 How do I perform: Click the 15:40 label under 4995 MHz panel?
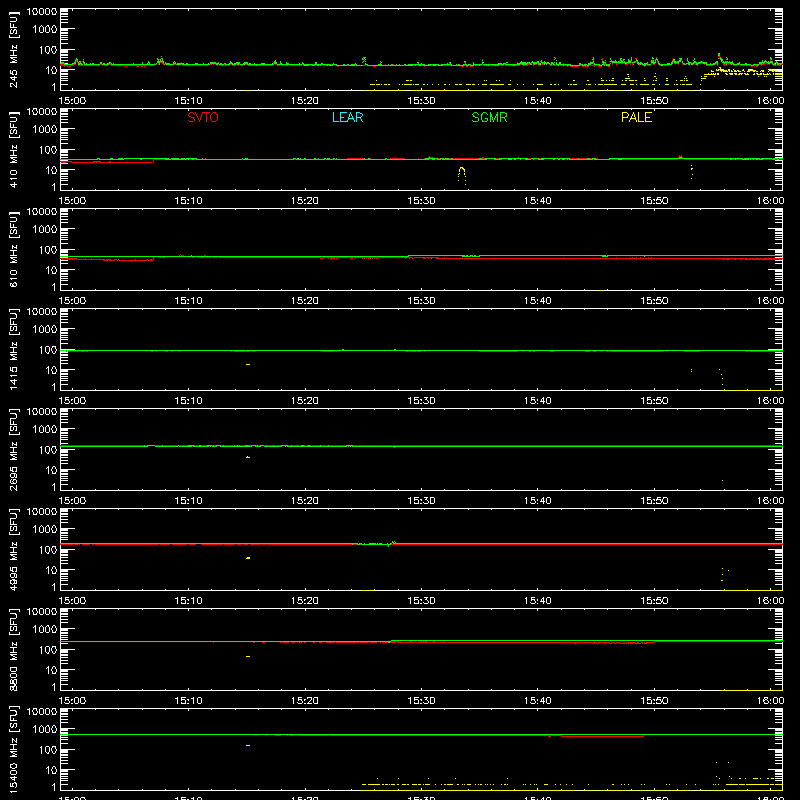(x=537, y=601)
